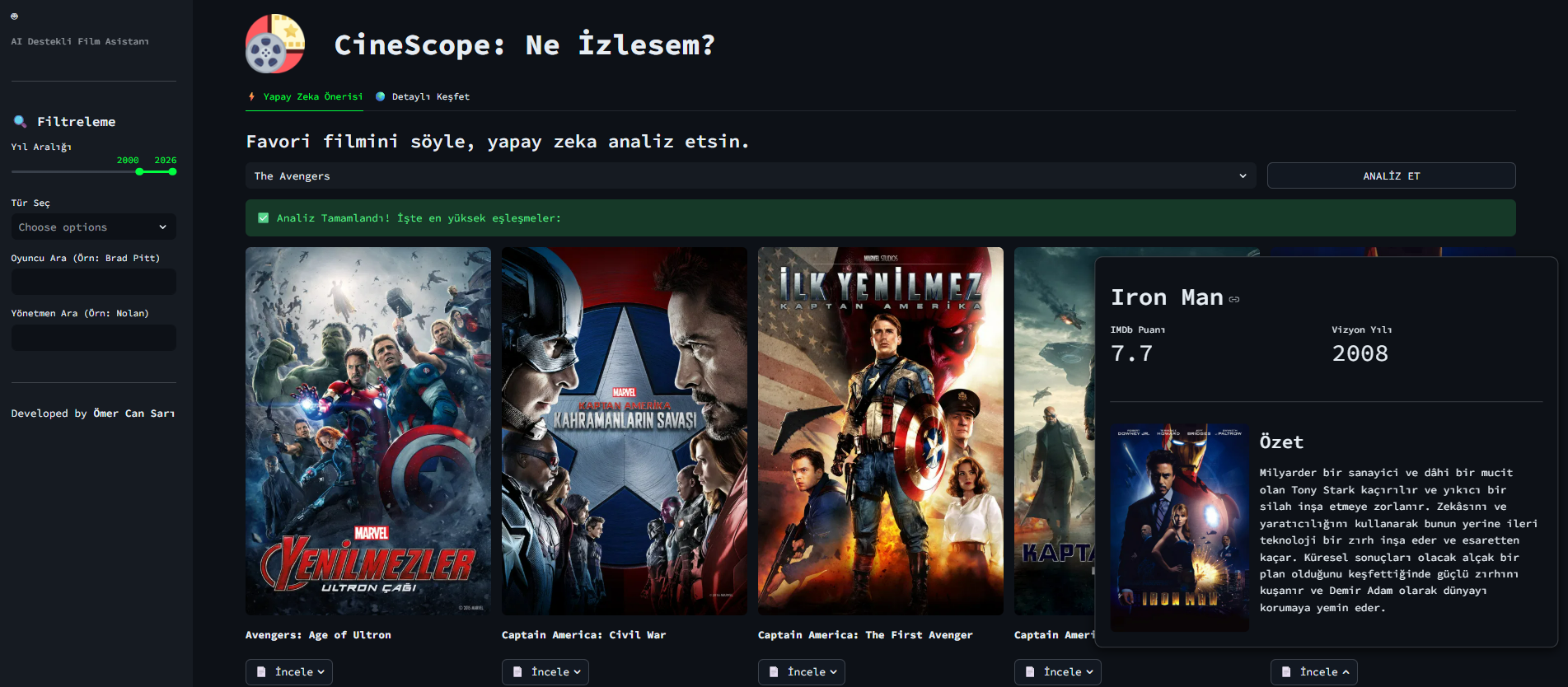
Task: Click the document icon in Civil War's İncele
Action: click(517, 672)
